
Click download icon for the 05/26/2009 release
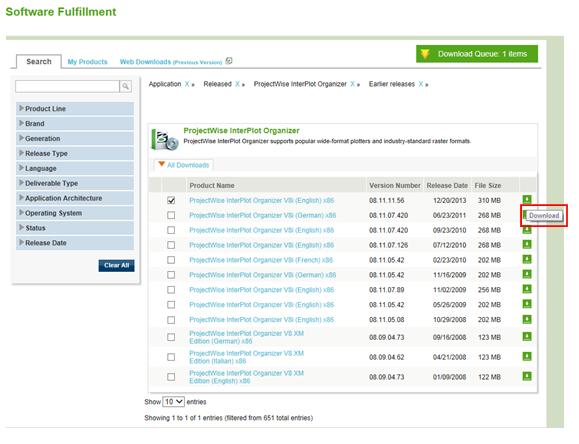pyautogui.click(x=527, y=304)
